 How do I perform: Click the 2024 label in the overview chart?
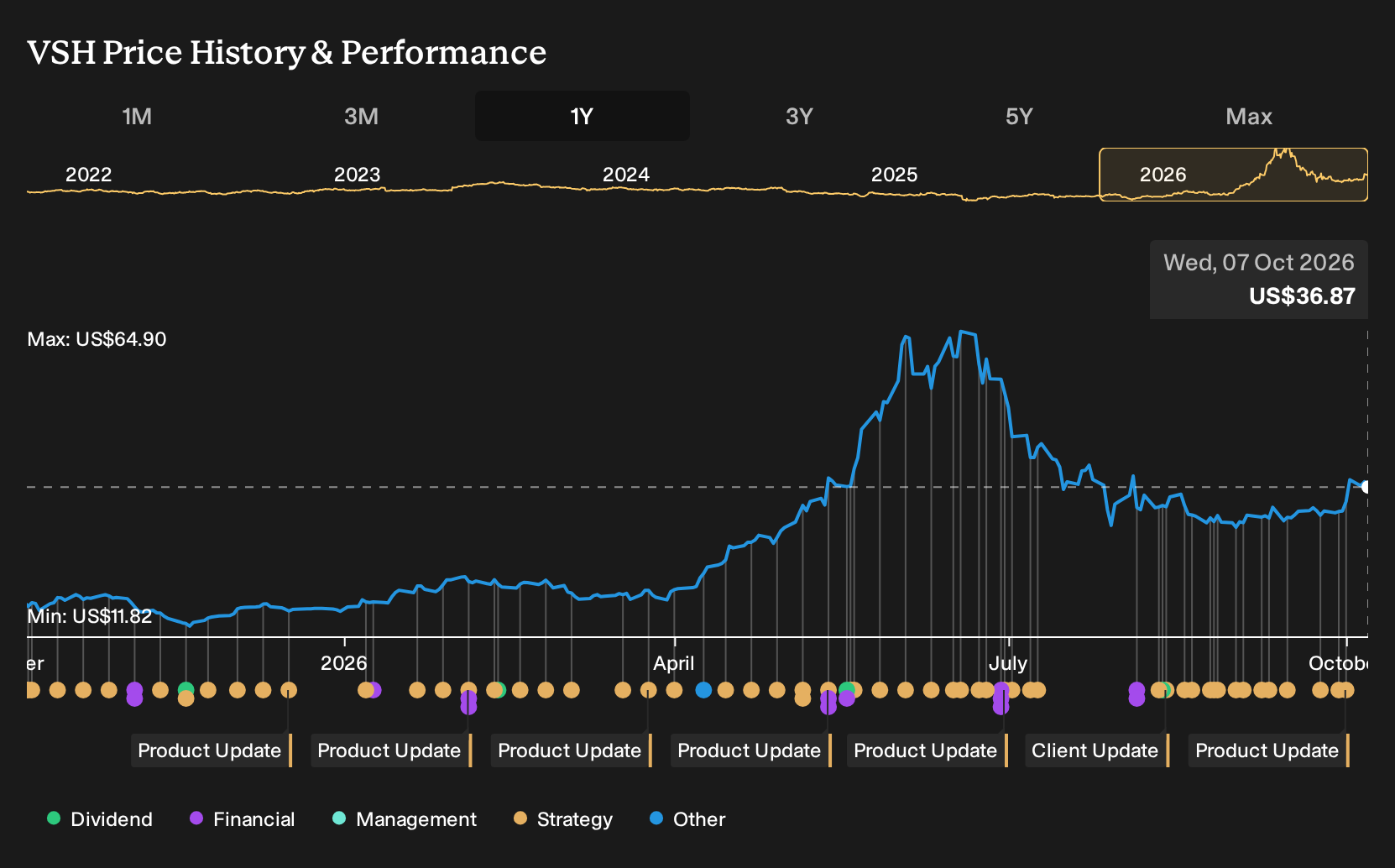626,175
